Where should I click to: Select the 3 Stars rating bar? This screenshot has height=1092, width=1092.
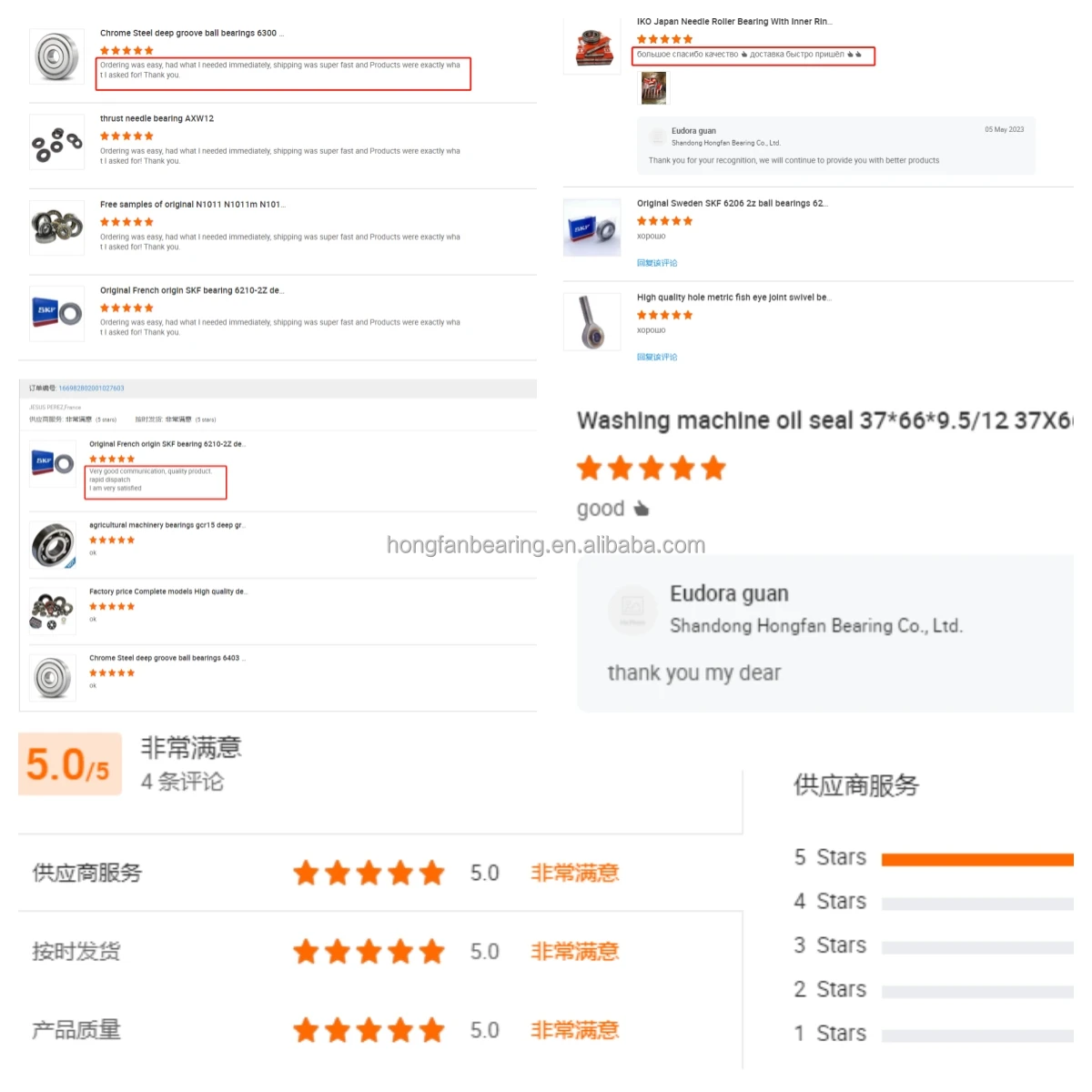click(977, 947)
